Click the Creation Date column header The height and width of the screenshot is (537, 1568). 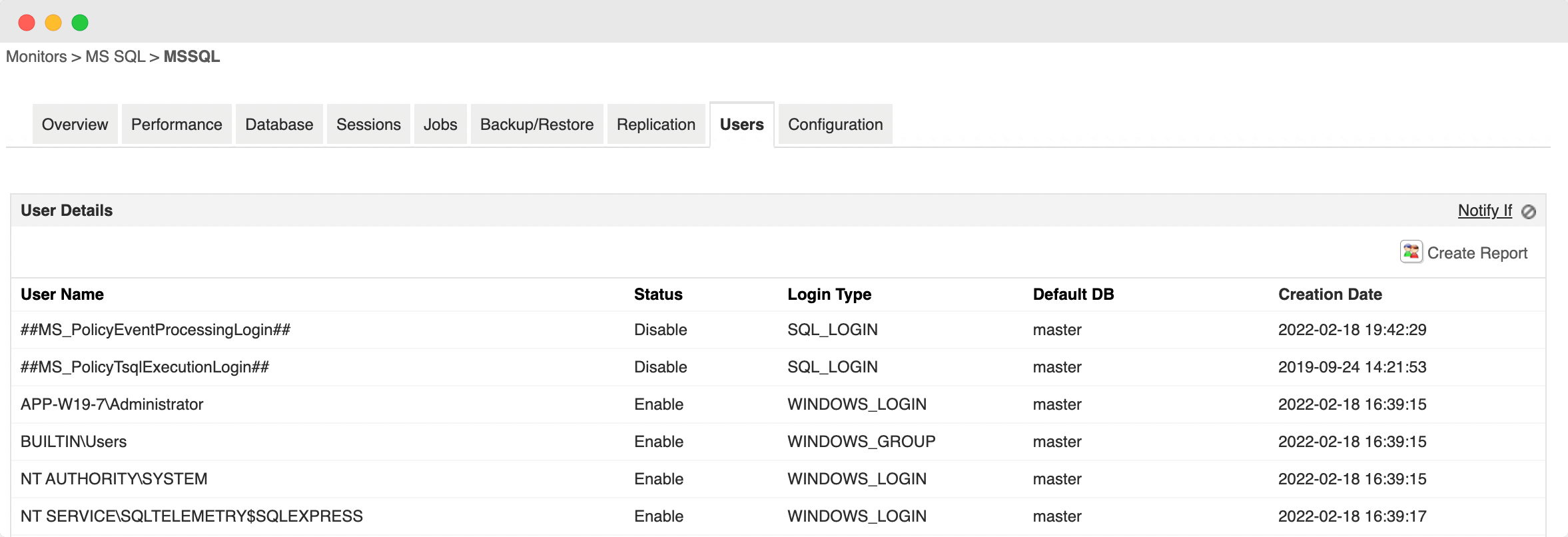[x=1330, y=294]
